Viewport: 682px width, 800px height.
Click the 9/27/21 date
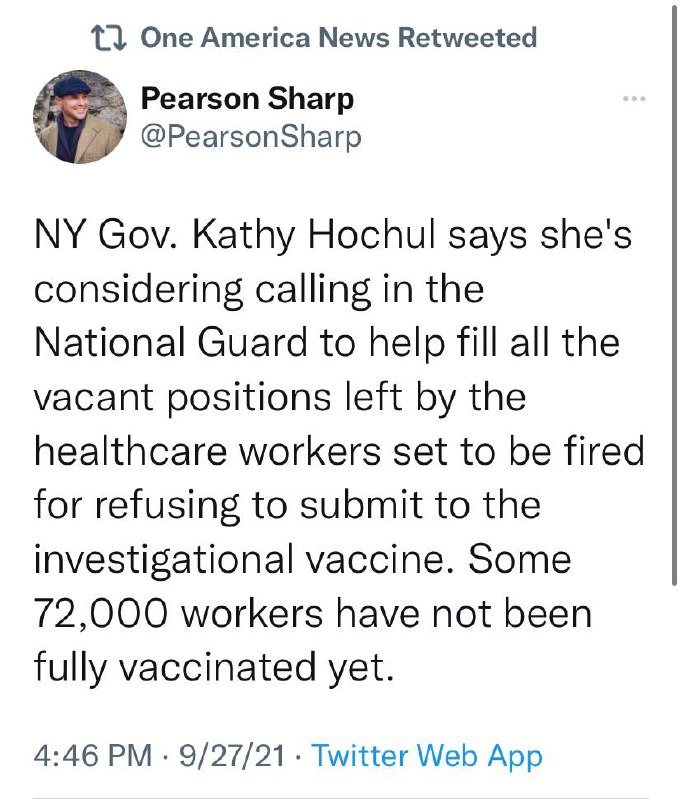tap(229, 756)
